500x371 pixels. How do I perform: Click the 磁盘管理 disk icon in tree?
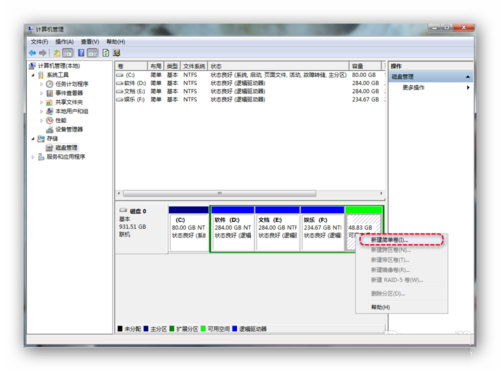(x=50, y=147)
